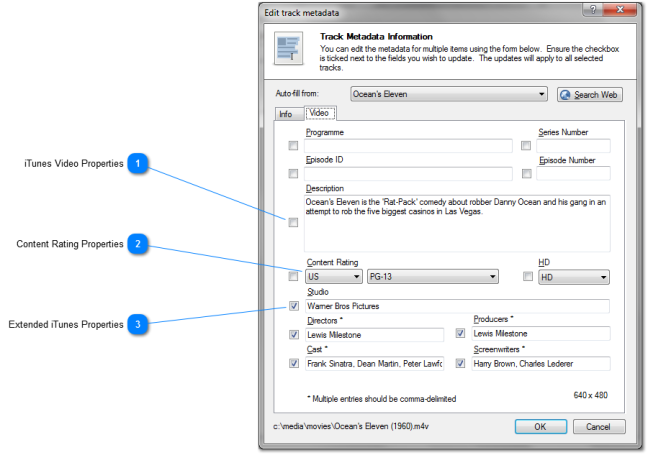The image size is (648, 455).
Task: Enable the Programme field checkbox
Action: click(293, 146)
